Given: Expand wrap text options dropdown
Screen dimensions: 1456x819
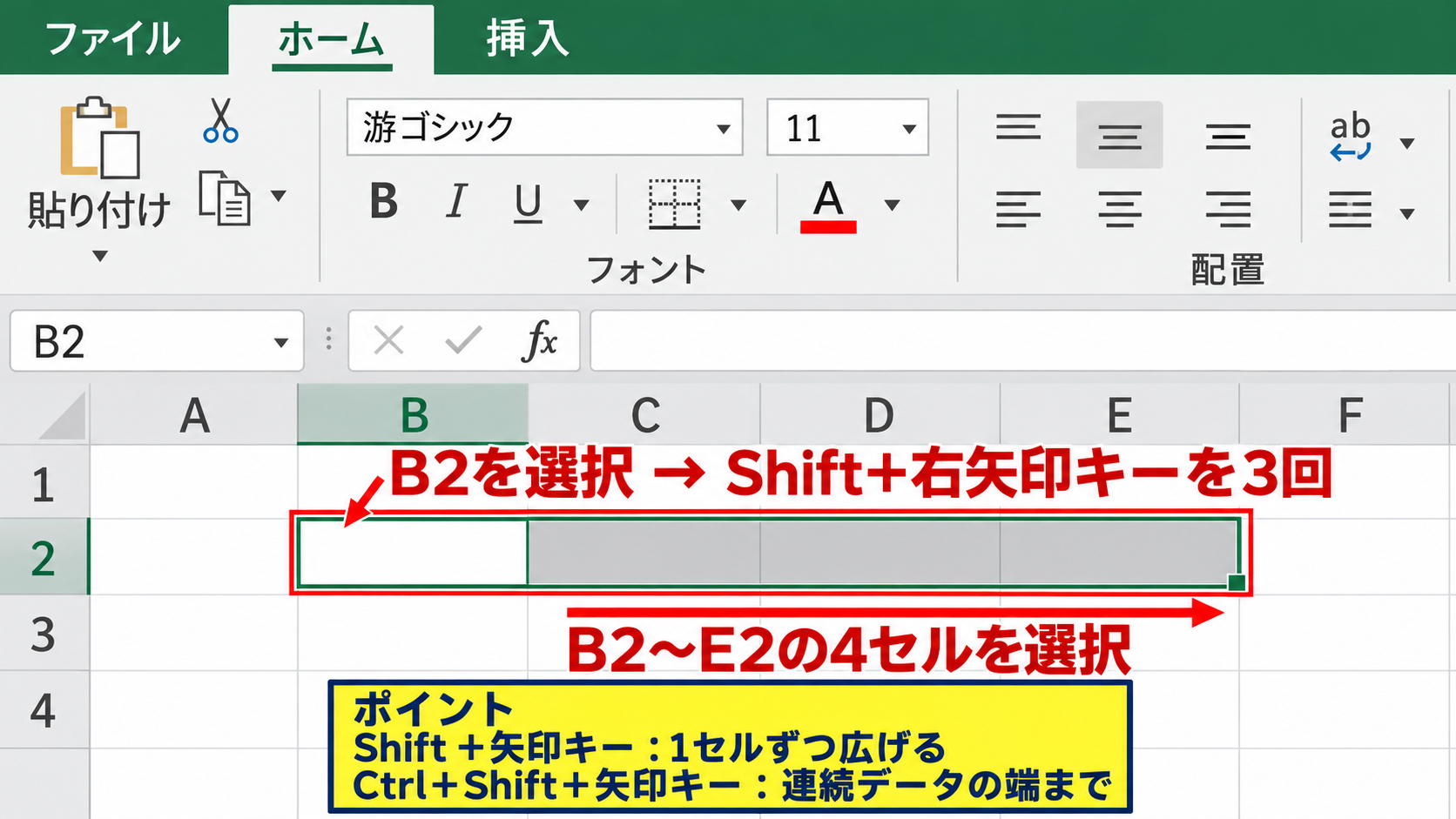Looking at the screenshot, I should (1407, 144).
